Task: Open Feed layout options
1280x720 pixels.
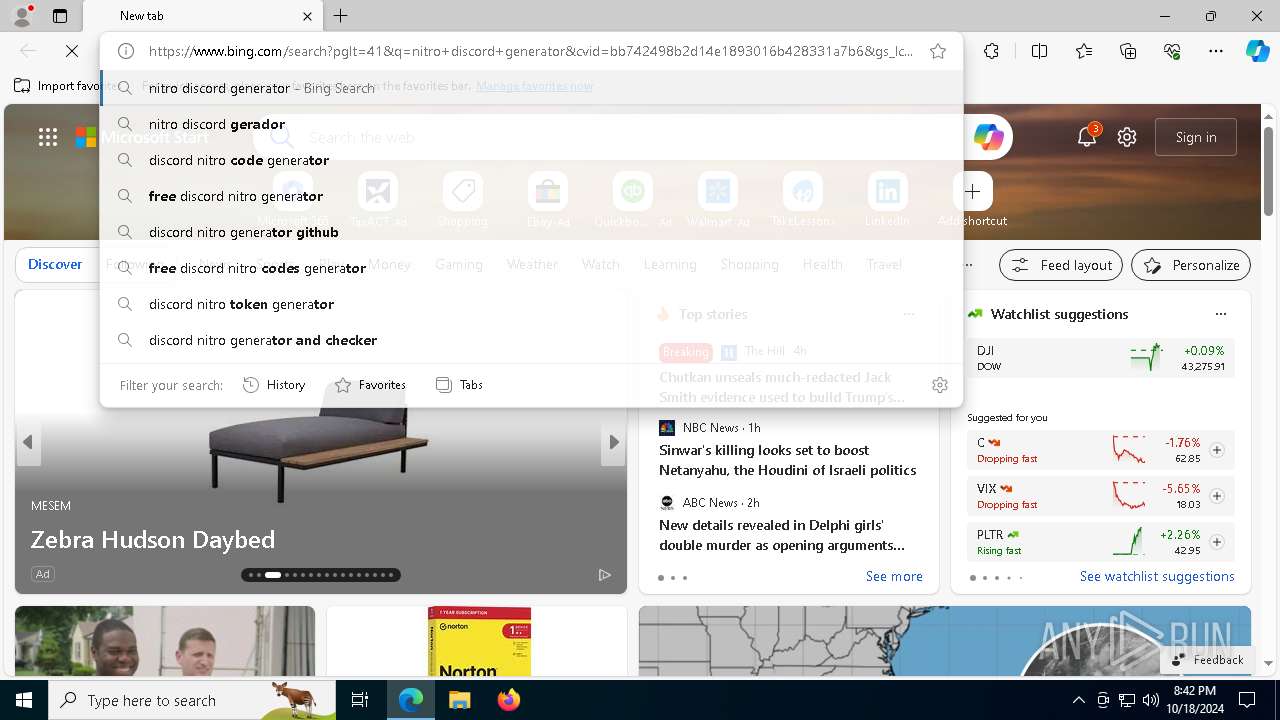Action: (1062, 265)
